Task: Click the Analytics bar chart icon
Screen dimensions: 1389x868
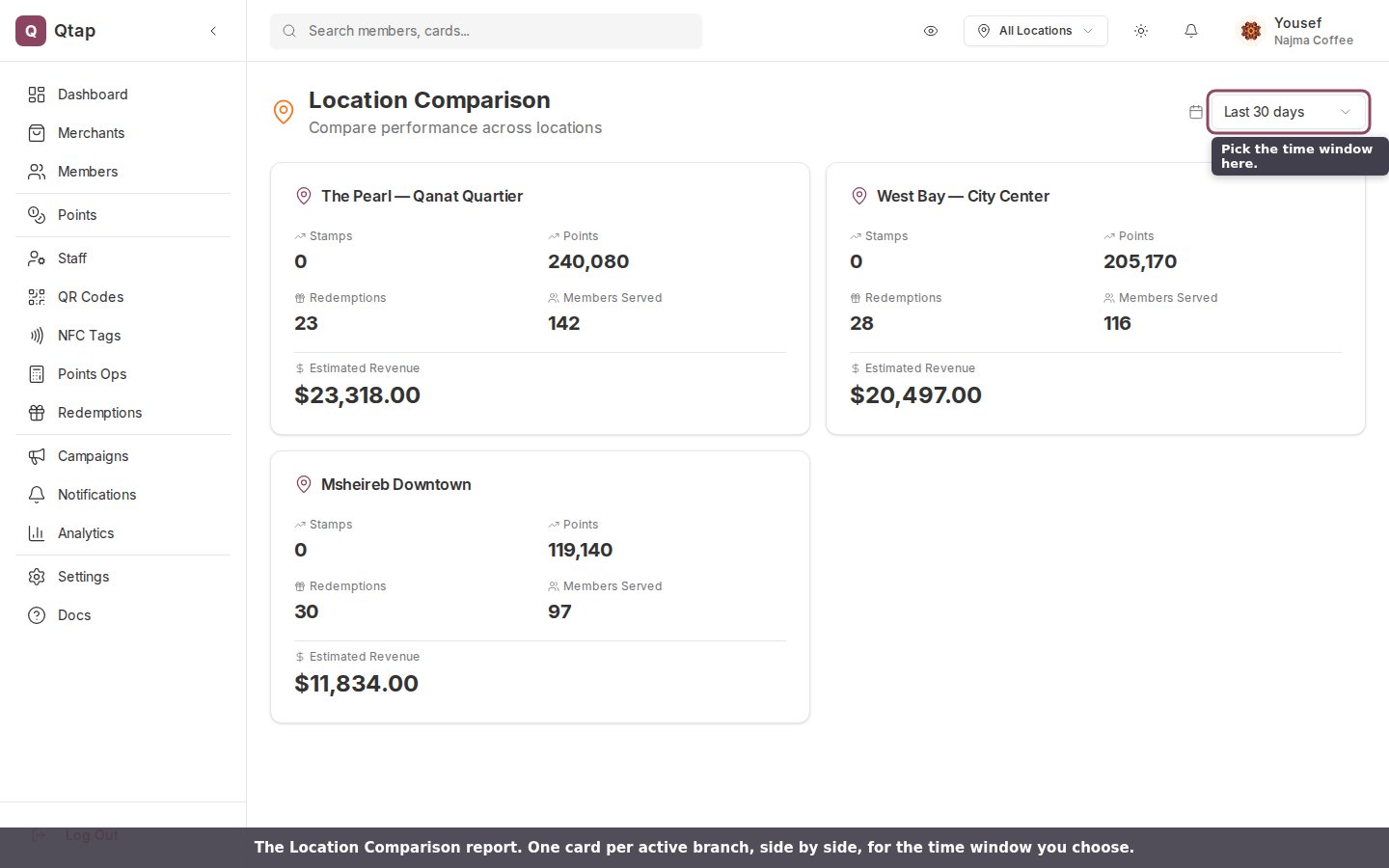Action: coord(37,533)
